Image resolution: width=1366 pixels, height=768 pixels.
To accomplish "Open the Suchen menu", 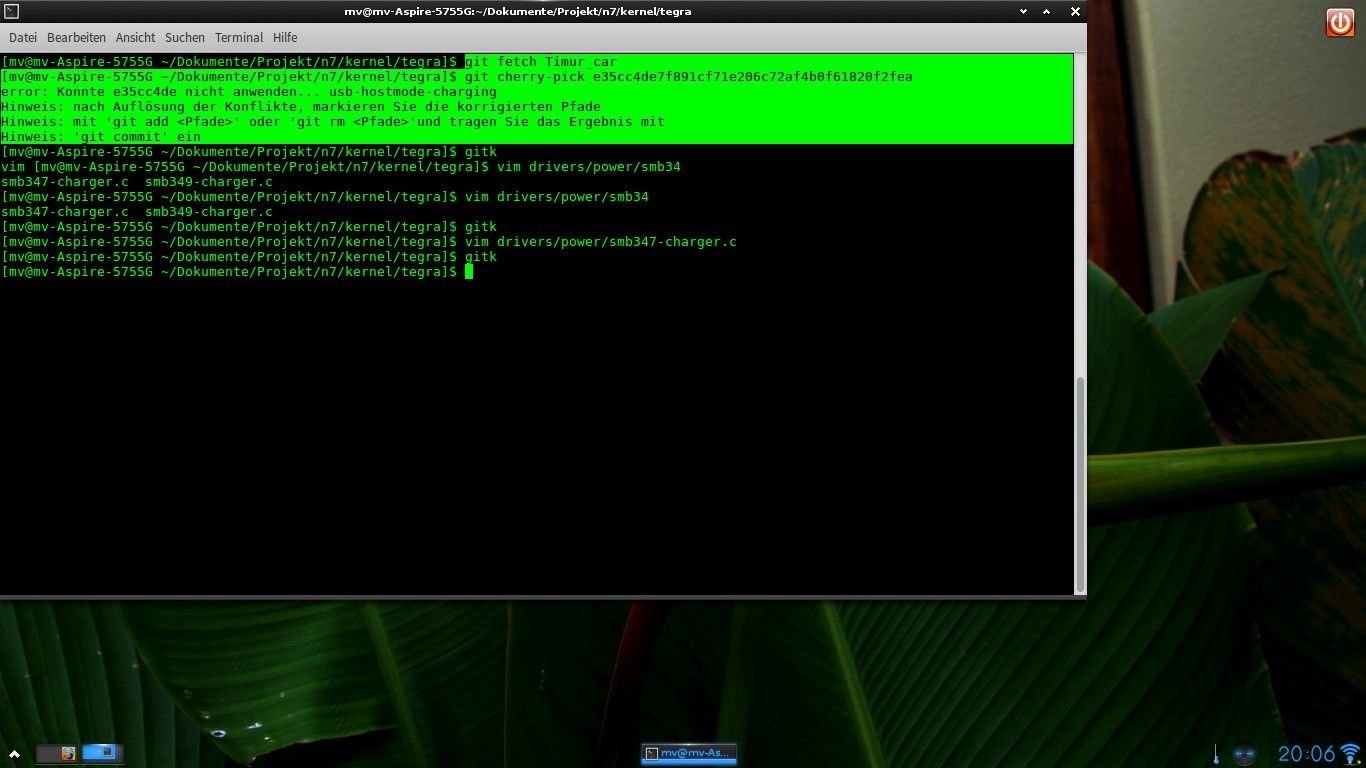I will 185,38.
